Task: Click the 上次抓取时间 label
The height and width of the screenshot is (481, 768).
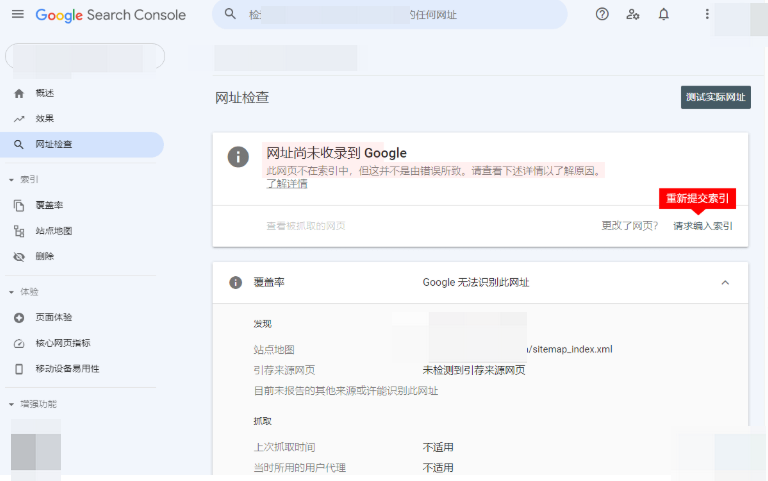Action: pos(285,447)
